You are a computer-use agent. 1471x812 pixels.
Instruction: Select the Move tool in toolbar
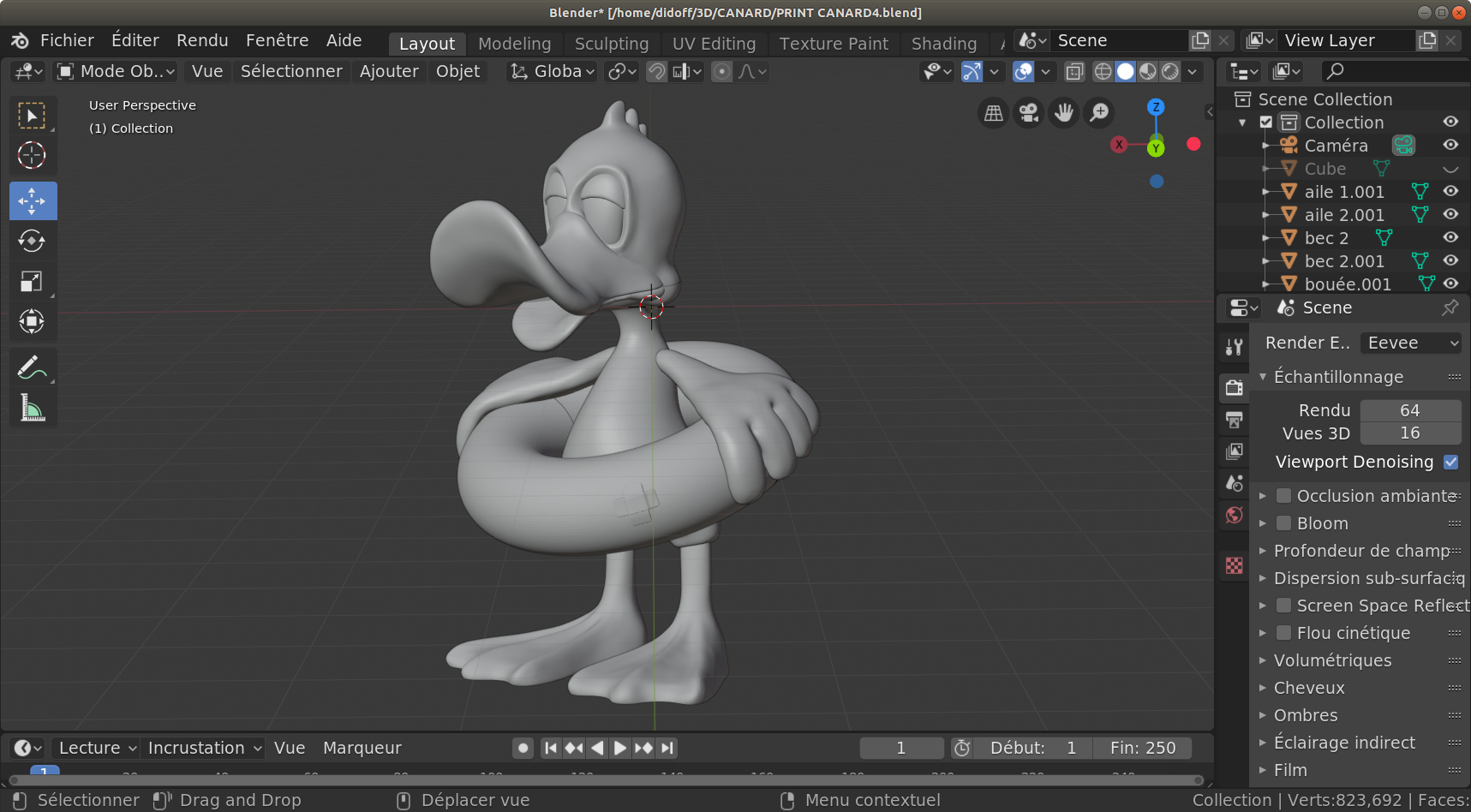click(32, 201)
